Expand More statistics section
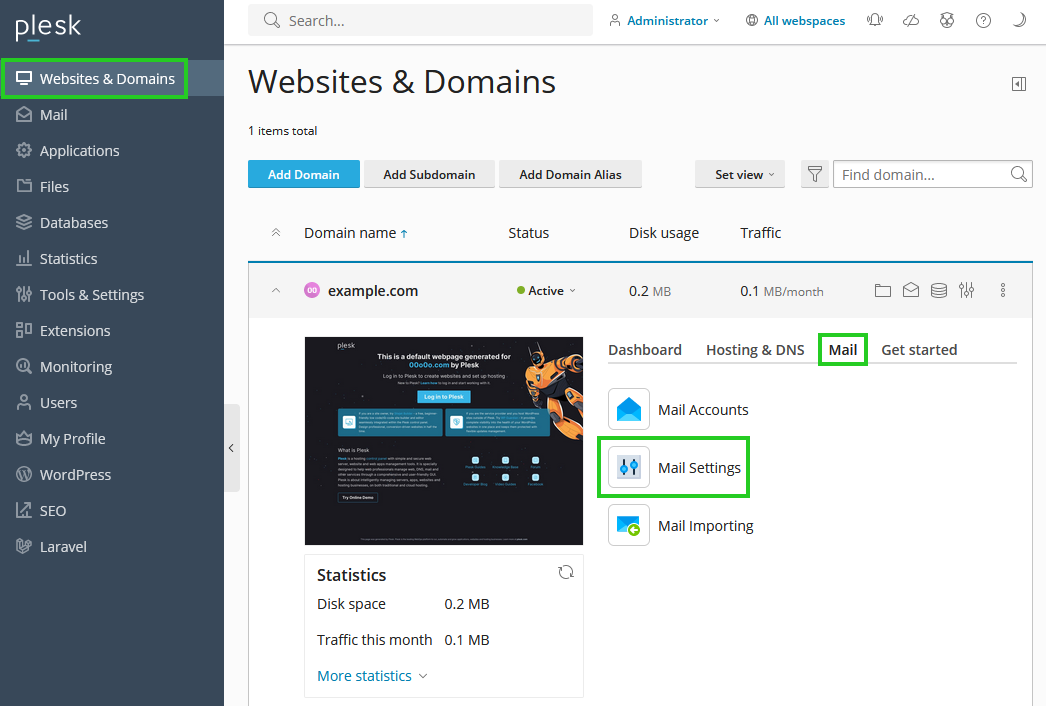 [371, 676]
